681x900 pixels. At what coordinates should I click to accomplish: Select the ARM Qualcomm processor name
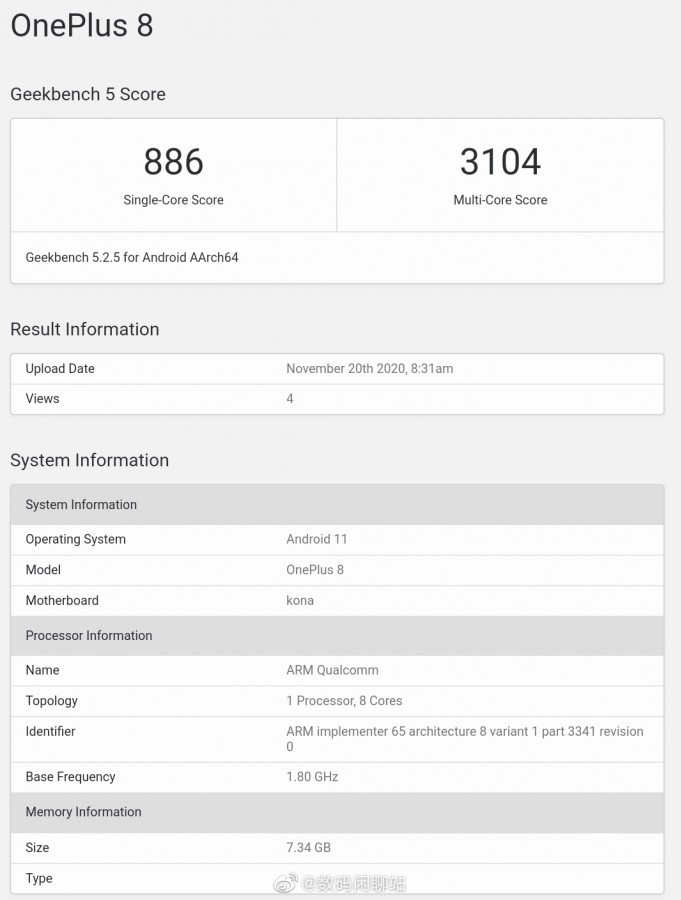tap(332, 670)
